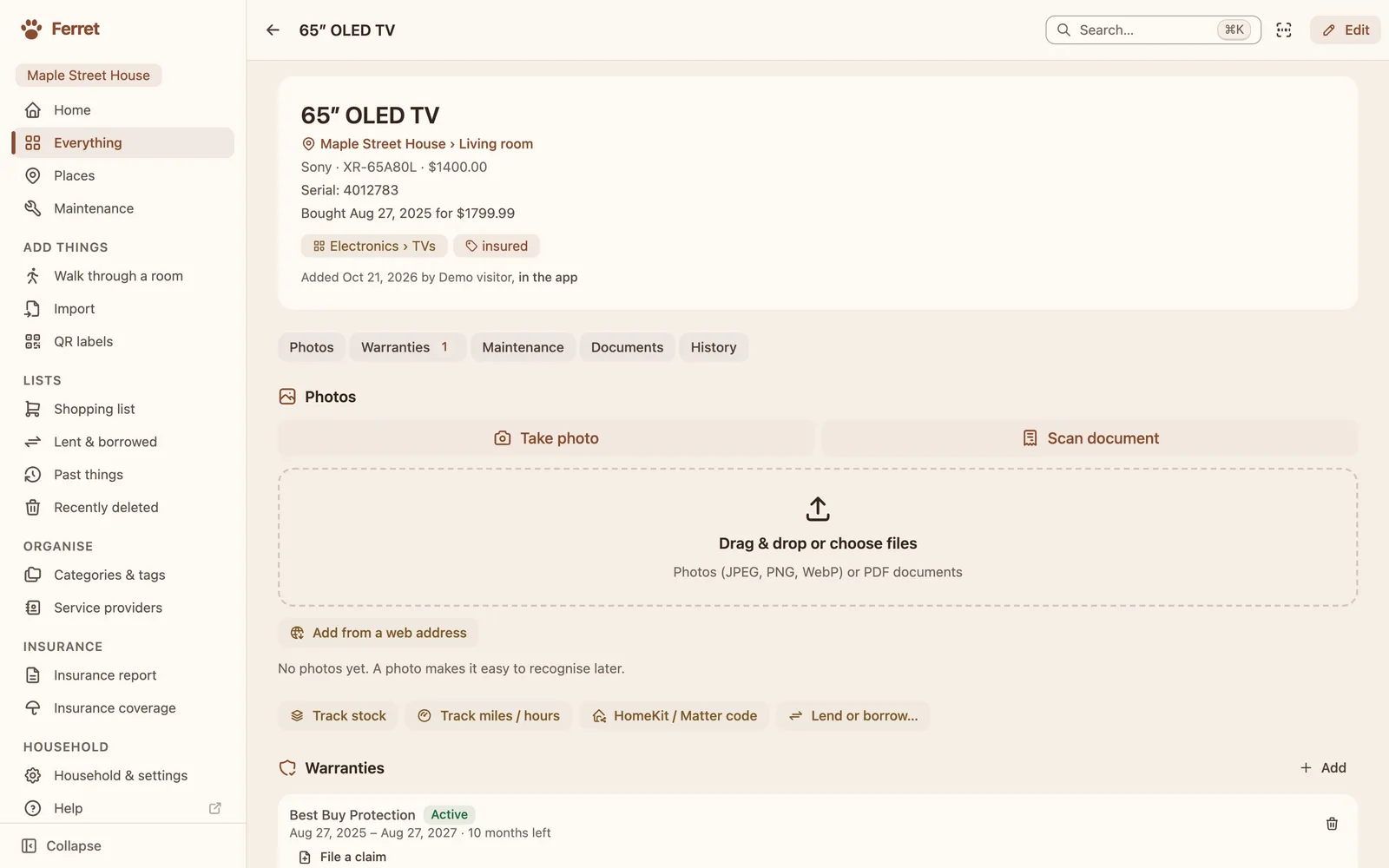
Task: Jump to Photos tab
Action: point(312,347)
